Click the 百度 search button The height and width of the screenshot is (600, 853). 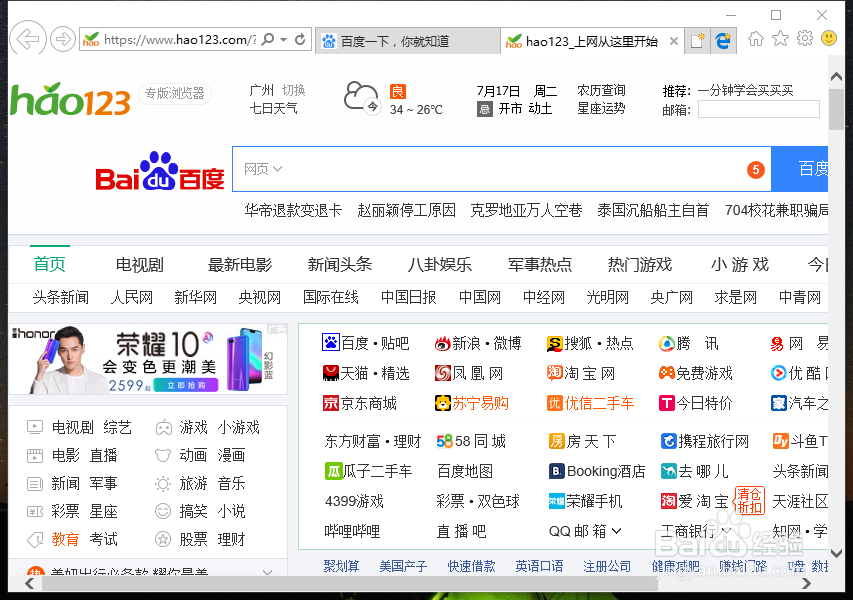[800, 169]
